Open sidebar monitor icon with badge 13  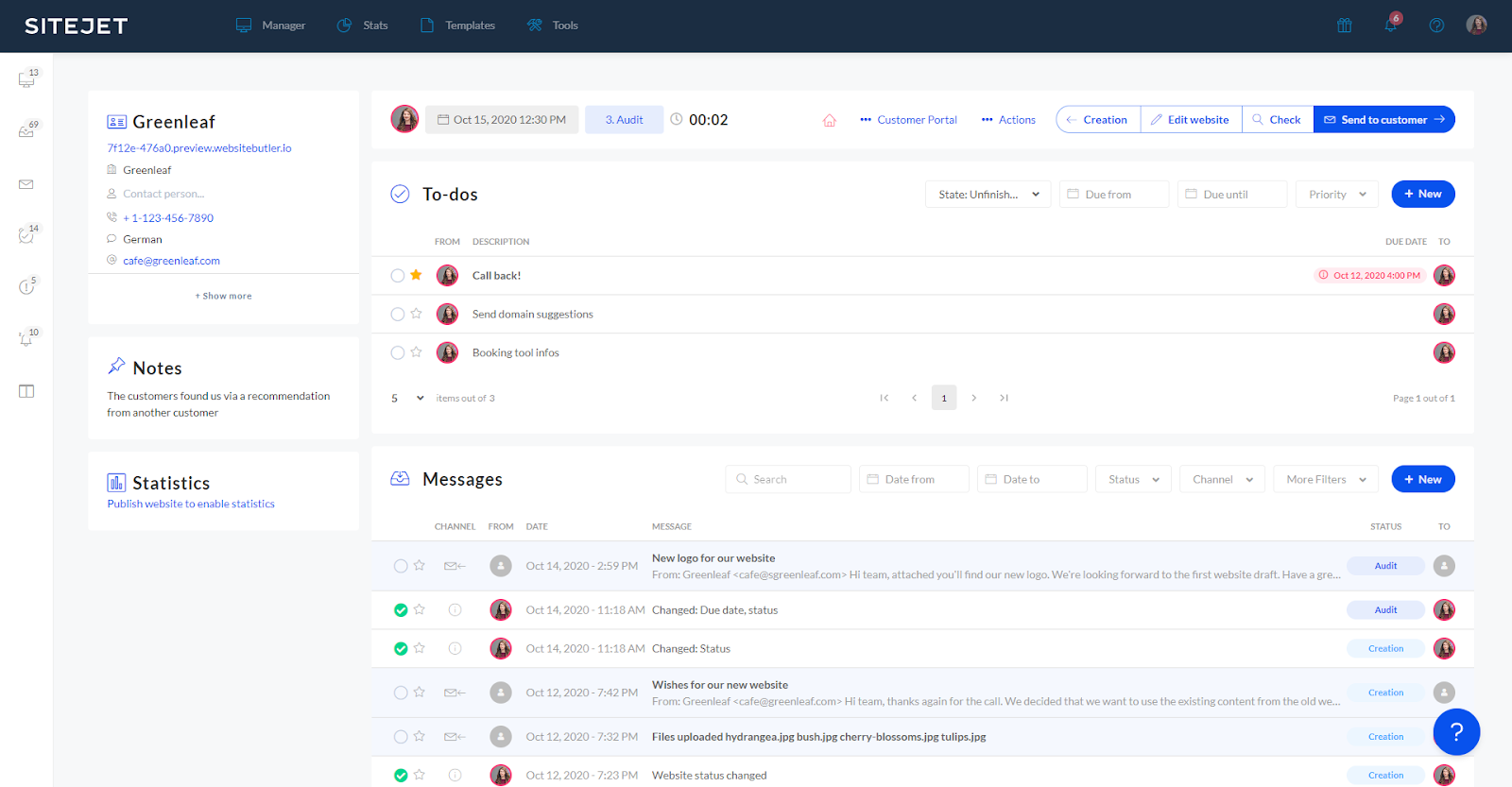pyautogui.click(x=26, y=79)
